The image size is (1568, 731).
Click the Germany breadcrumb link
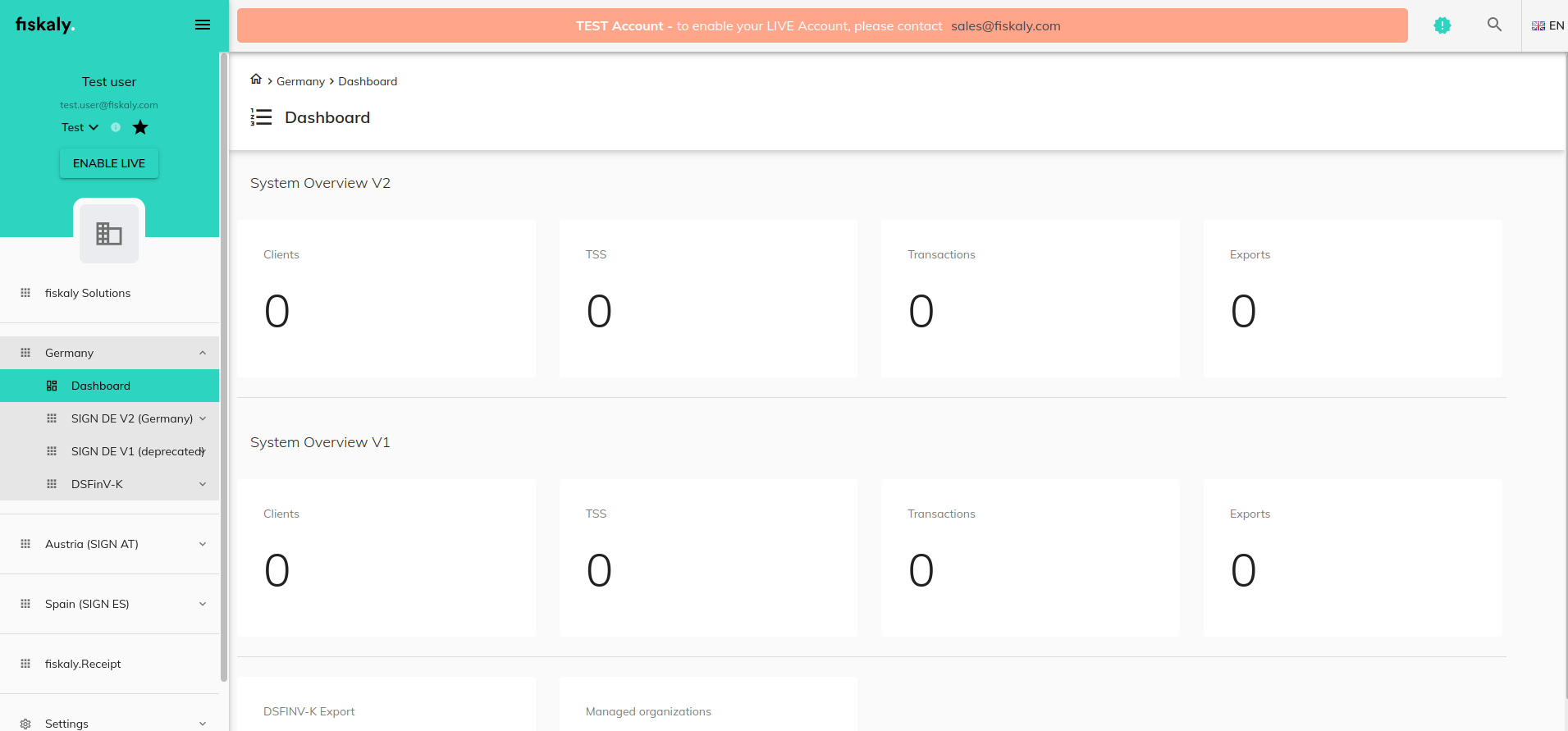pos(300,81)
